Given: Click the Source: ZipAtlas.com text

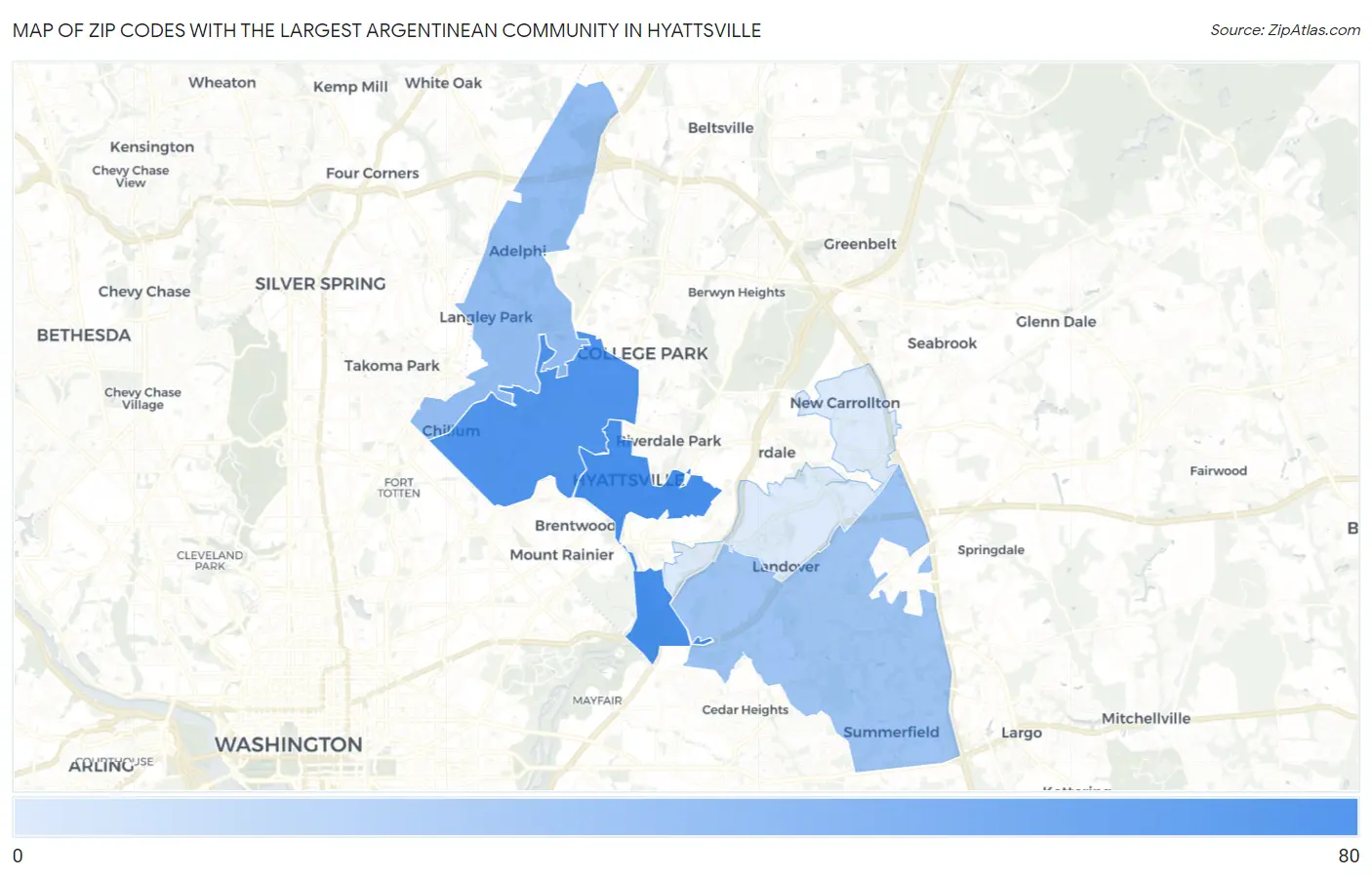Looking at the screenshot, I should tap(1285, 30).
